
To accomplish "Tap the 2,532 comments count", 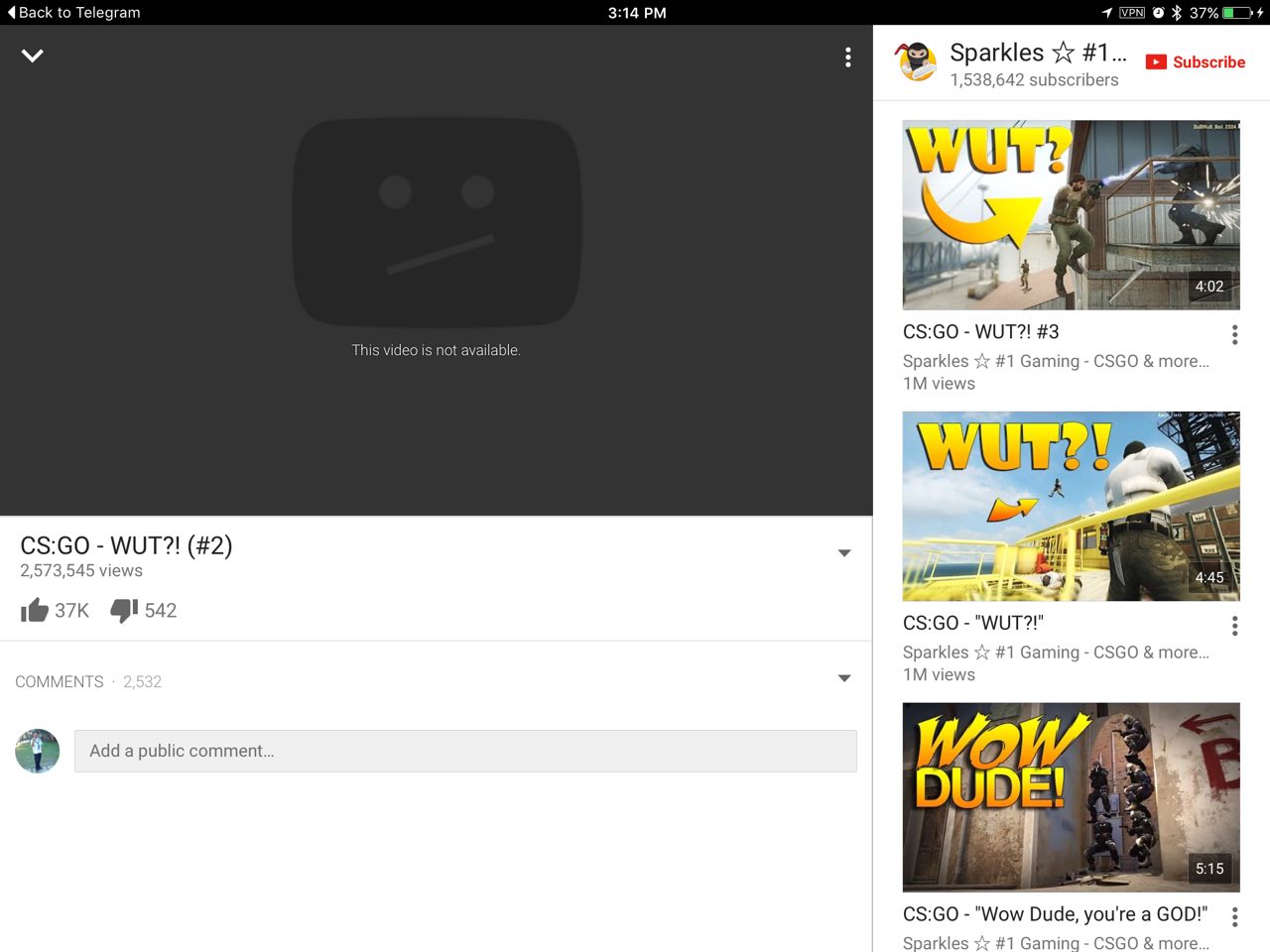I will [x=142, y=682].
